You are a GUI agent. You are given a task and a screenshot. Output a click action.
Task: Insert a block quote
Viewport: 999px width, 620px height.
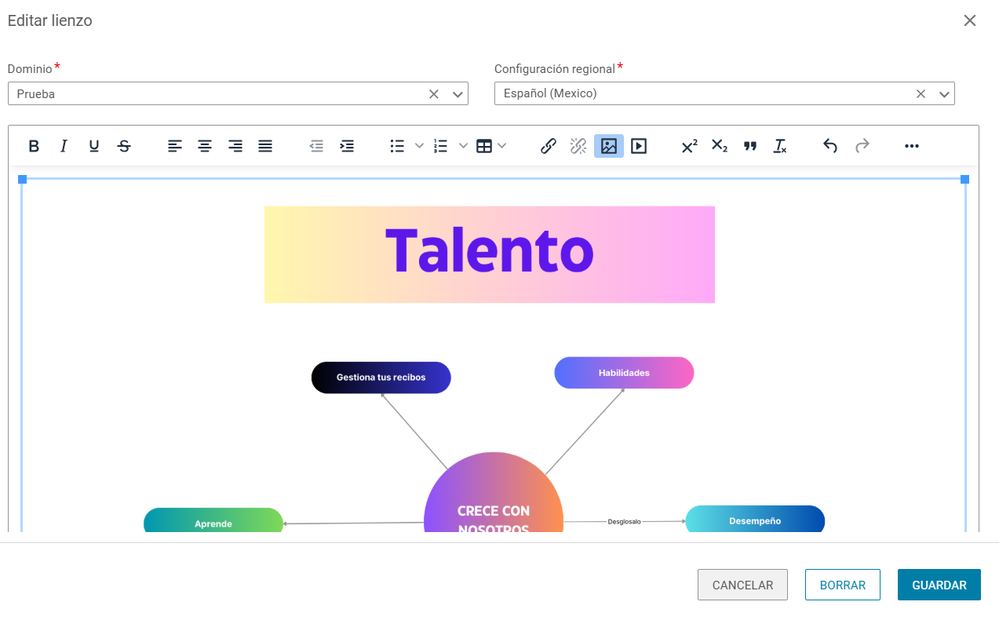coord(750,146)
